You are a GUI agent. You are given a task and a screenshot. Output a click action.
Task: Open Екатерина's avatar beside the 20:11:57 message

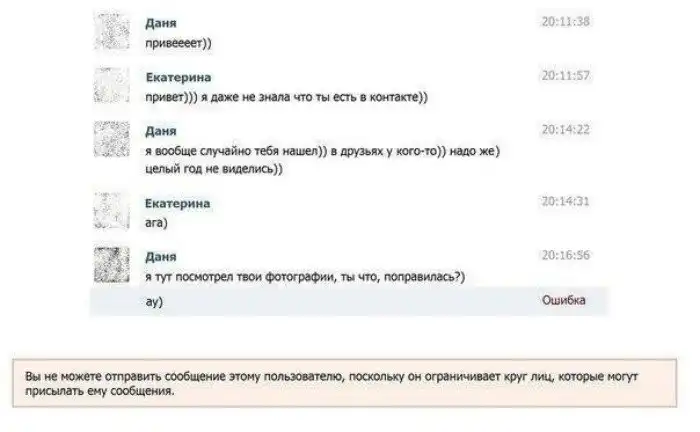[112, 85]
